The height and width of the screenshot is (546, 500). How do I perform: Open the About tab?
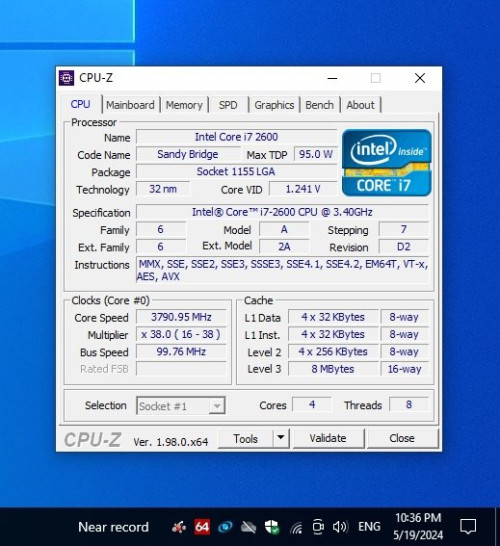click(x=360, y=105)
